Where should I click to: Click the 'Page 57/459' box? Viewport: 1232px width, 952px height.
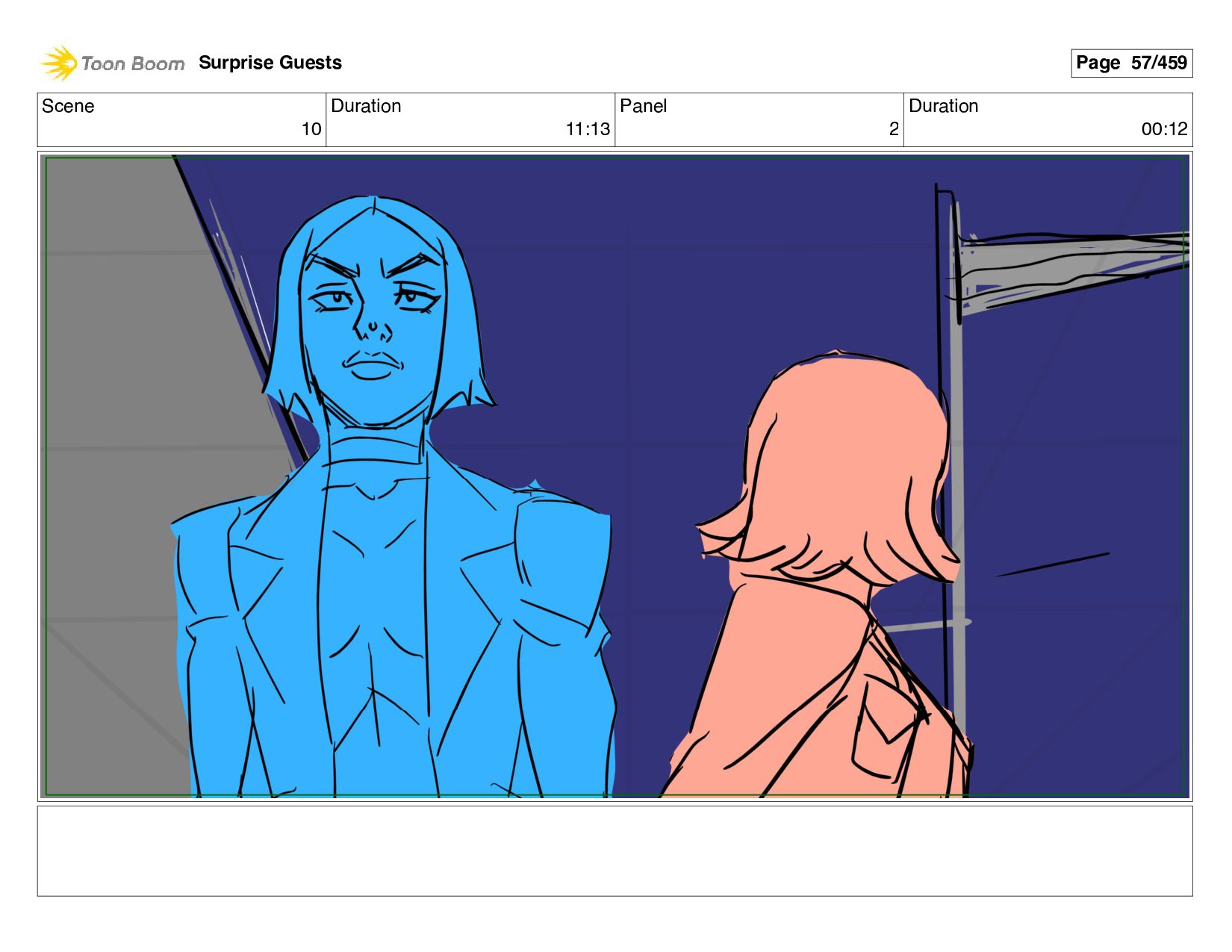point(1131,63)
